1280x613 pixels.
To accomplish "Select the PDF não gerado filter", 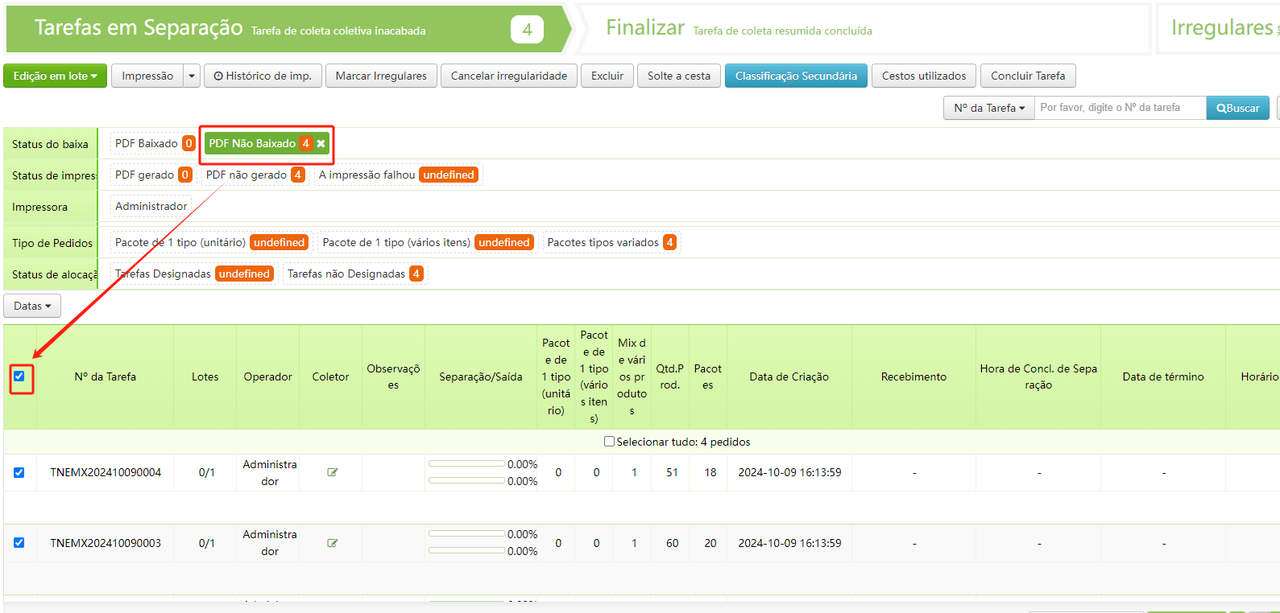I will pyautogui.click(x=254, y=175).
